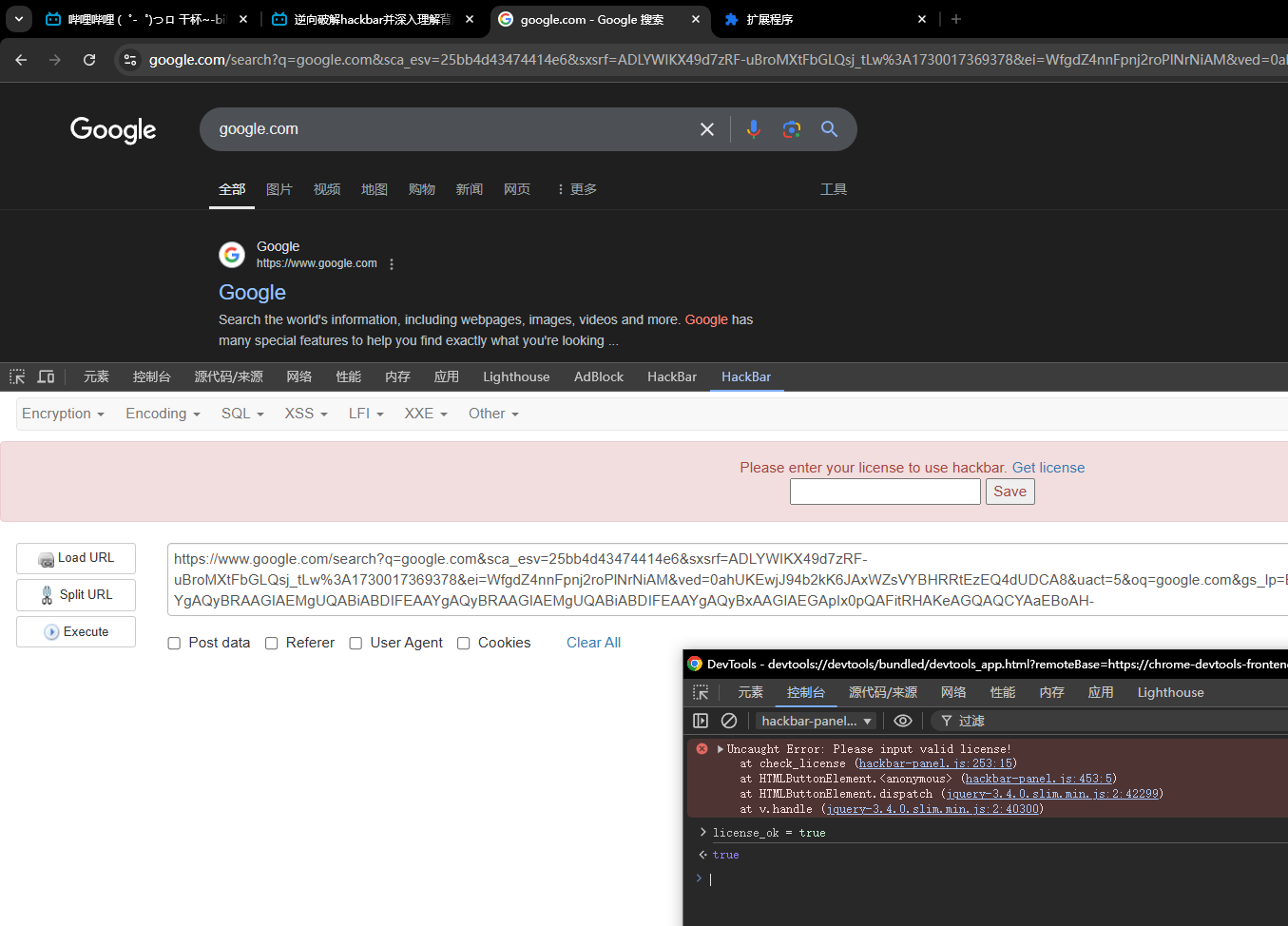Clear the console with the ban icon
Viewport: 1288px width, 926px height.
coord(729,721)
